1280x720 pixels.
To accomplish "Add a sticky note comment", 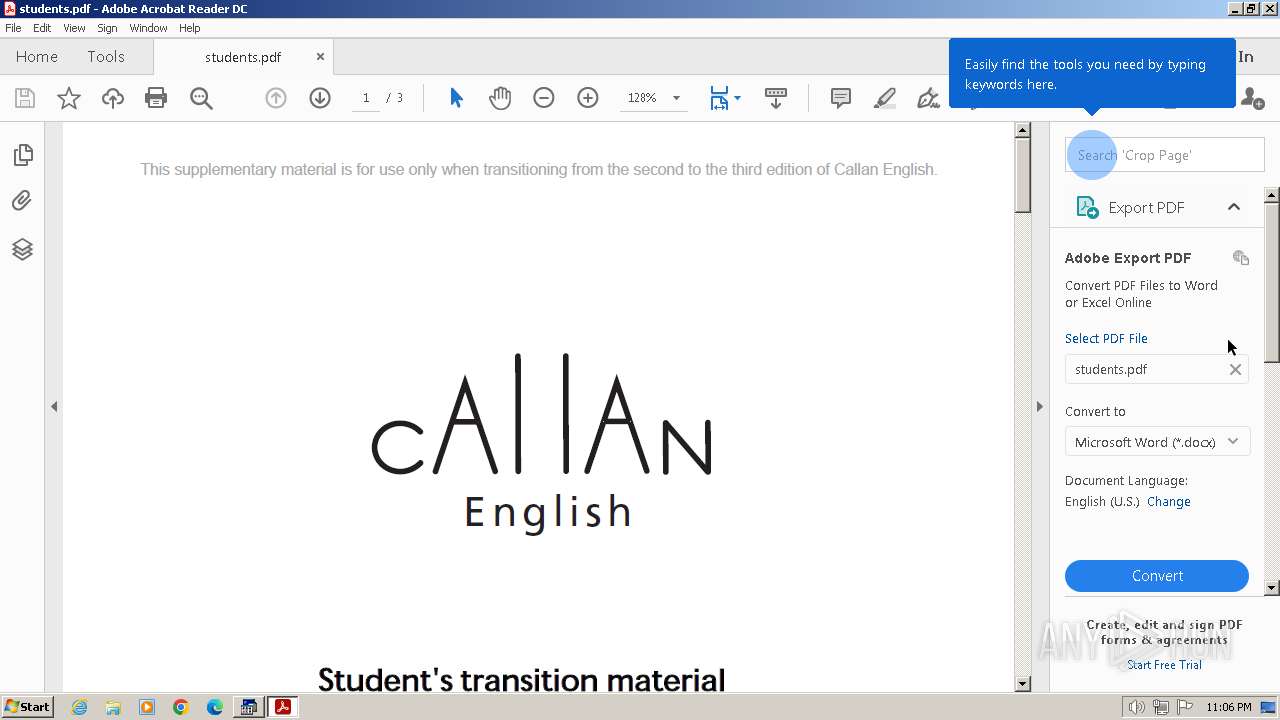I will (x=841, y=98).
